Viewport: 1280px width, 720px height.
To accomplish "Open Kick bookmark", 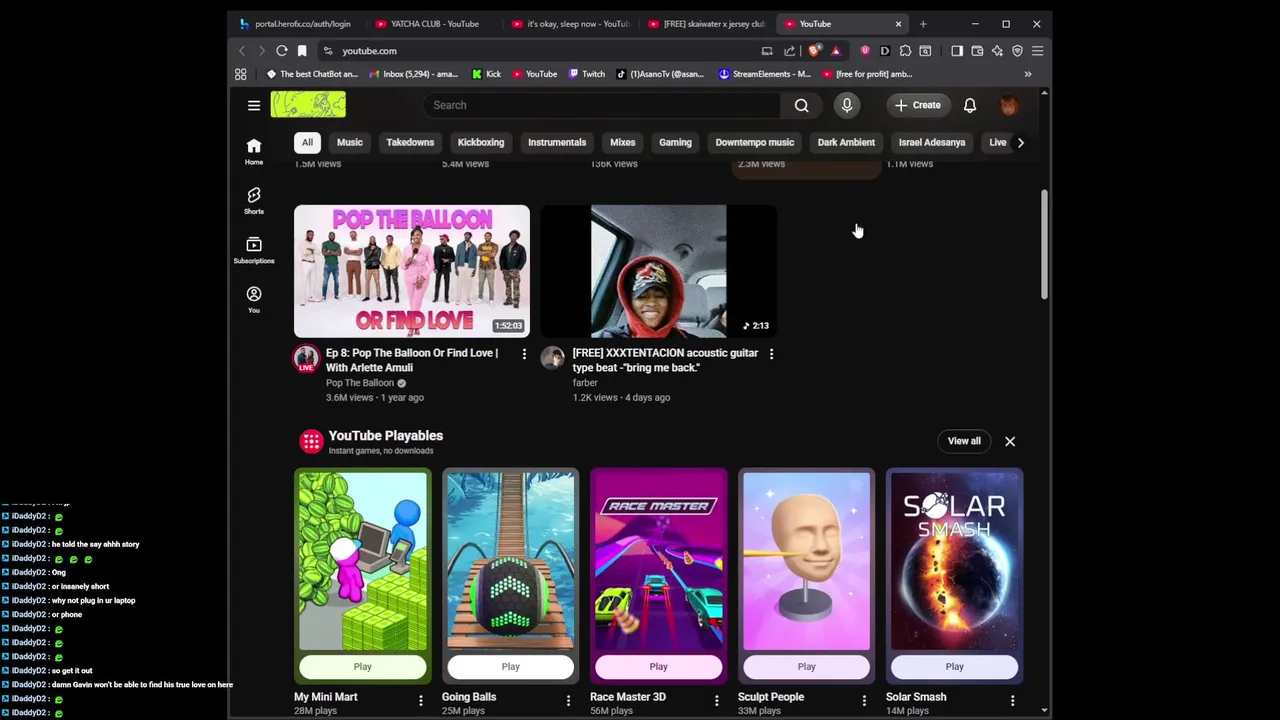I will (x=486, y=74).
